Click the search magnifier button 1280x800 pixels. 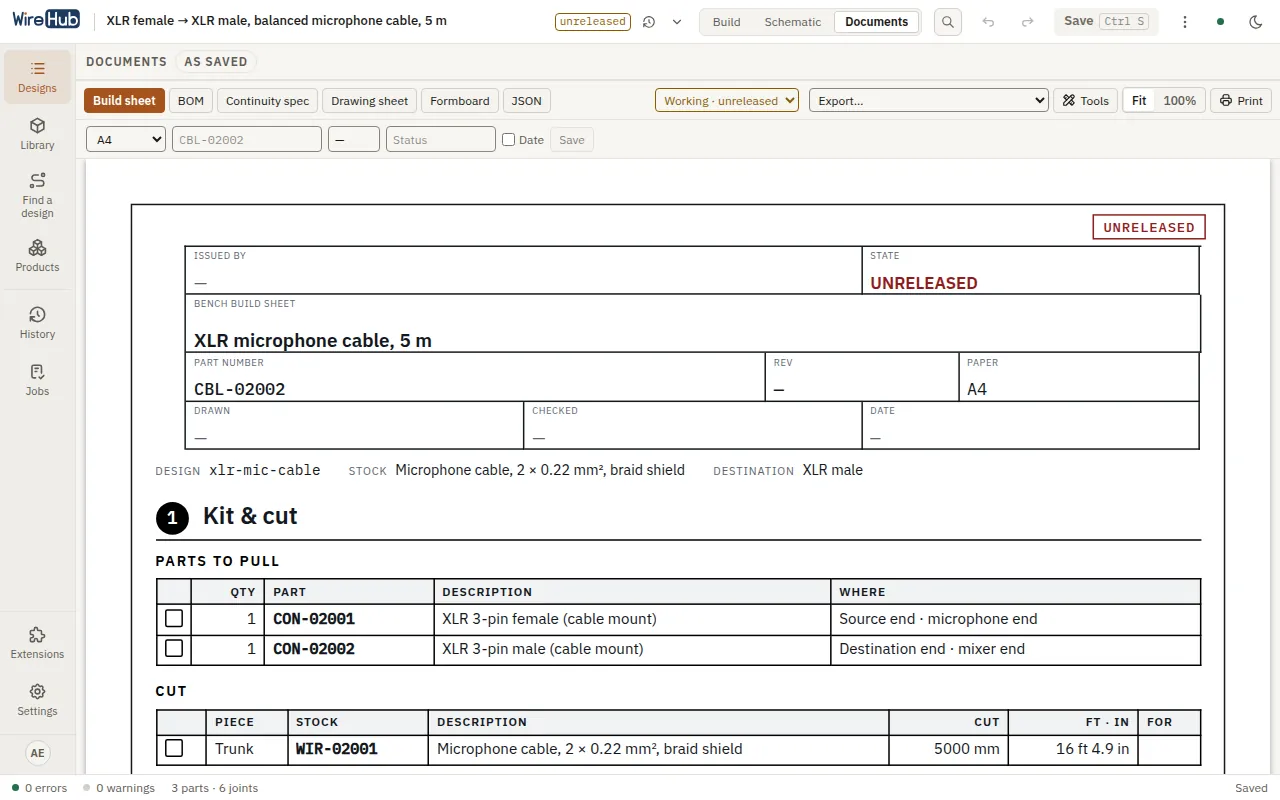click(947, 22)
